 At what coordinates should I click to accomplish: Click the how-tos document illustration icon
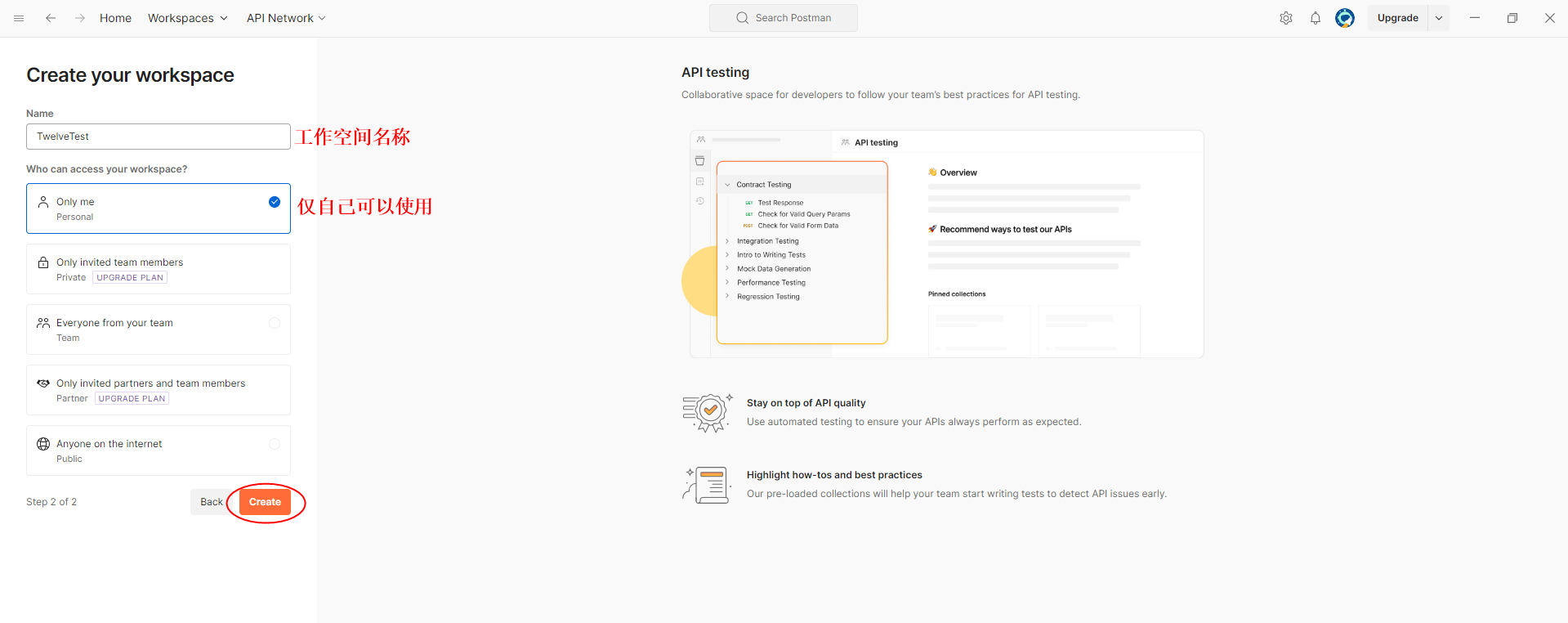pyautogui.click(x=706, y=485)
